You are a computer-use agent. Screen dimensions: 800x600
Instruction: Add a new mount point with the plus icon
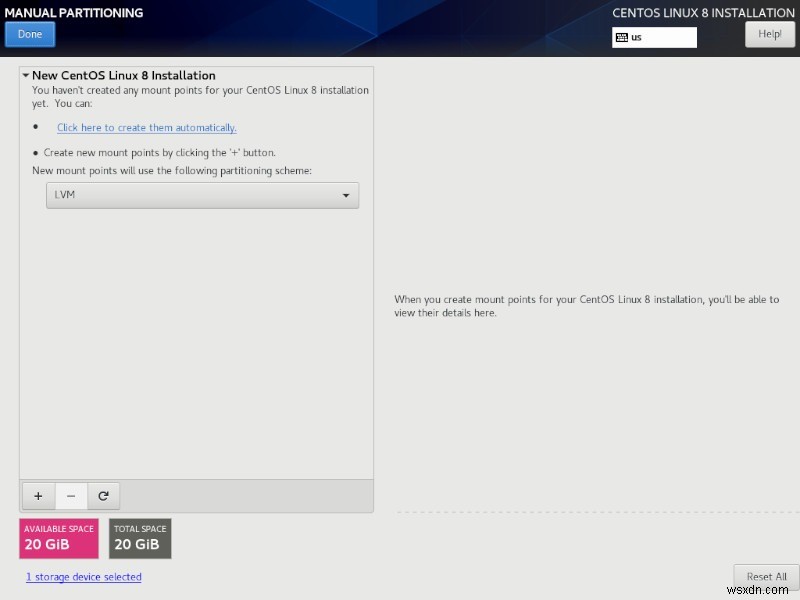click(38, 495)
